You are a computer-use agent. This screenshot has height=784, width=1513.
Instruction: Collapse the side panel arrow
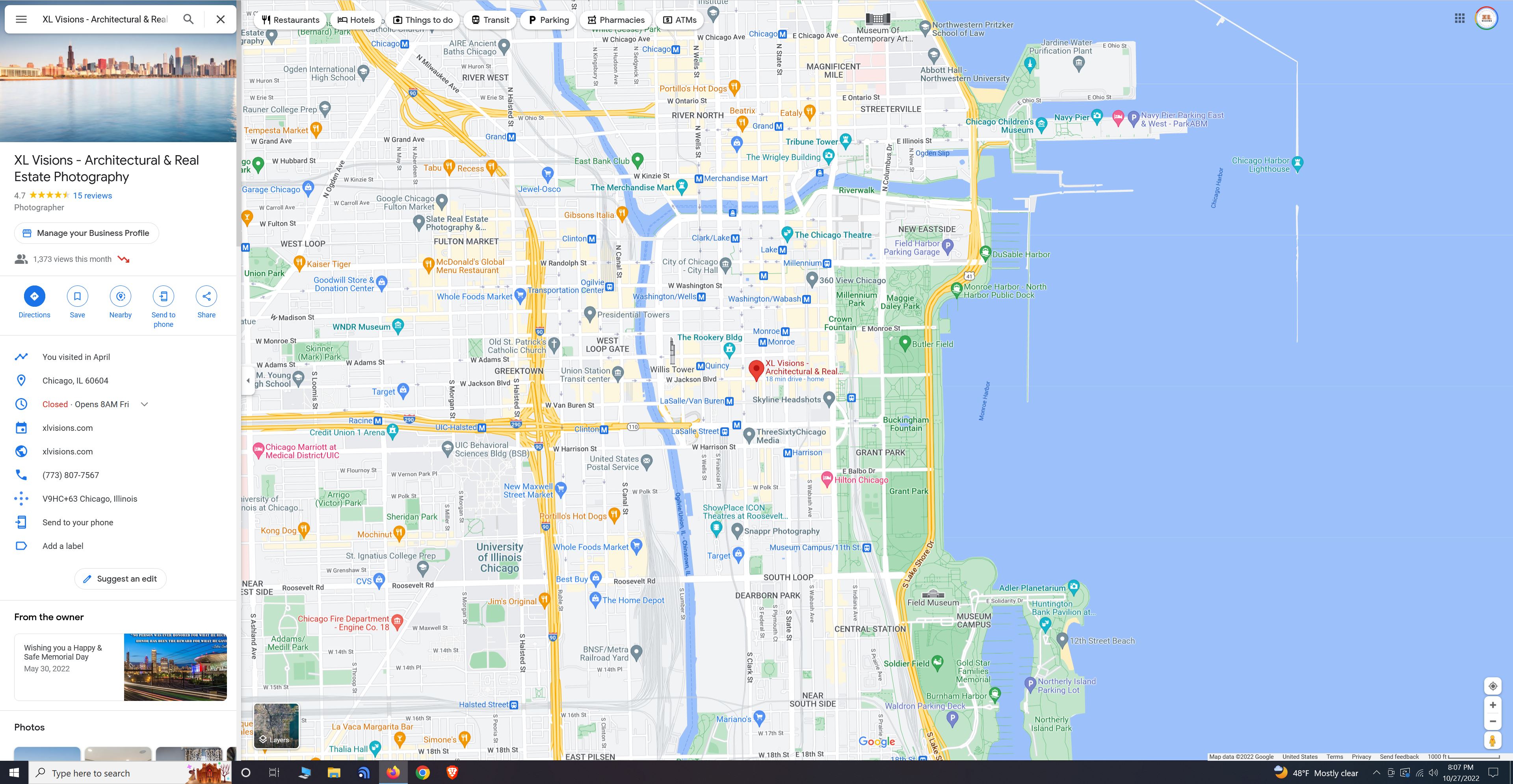248,380
